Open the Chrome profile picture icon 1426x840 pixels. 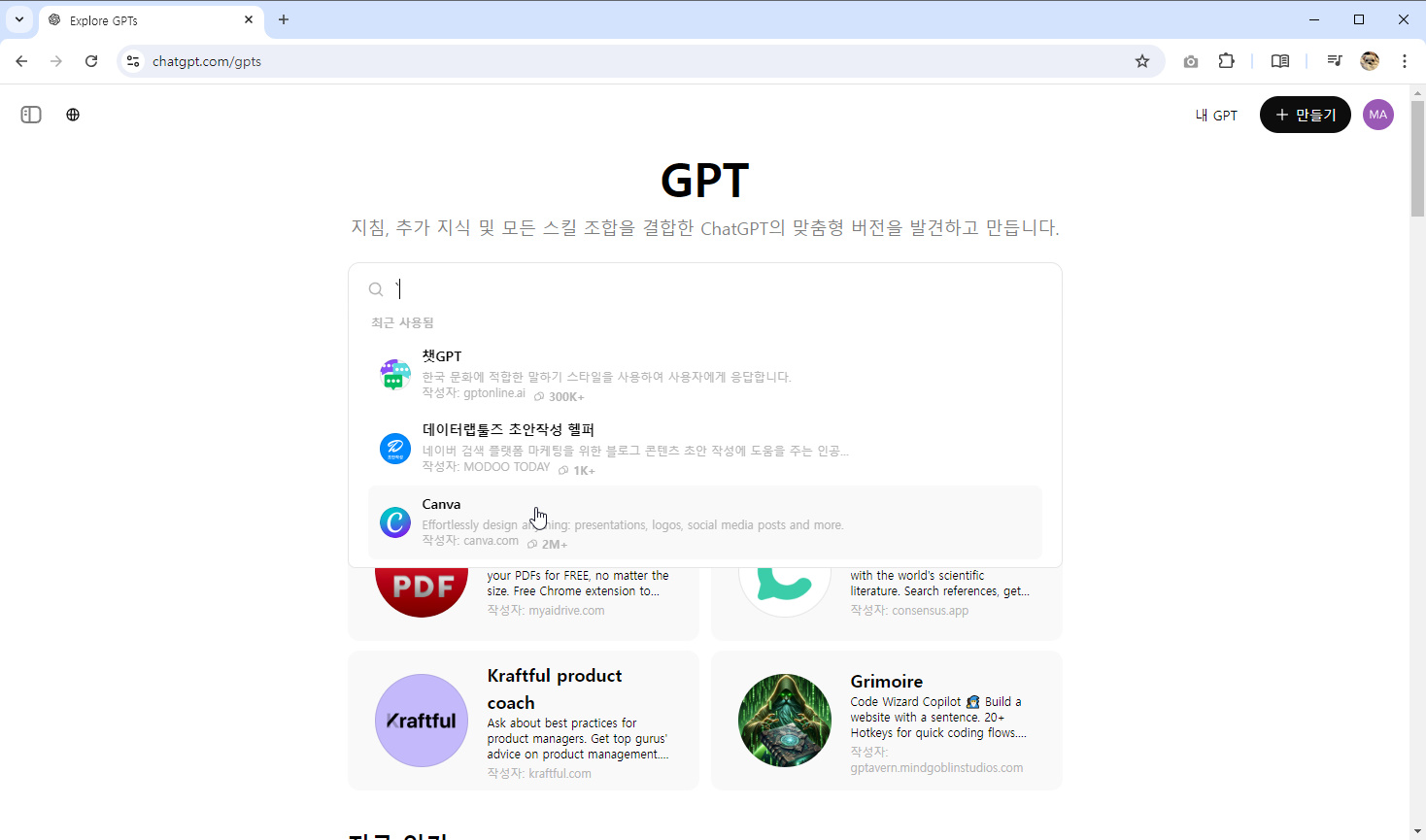1370,61
